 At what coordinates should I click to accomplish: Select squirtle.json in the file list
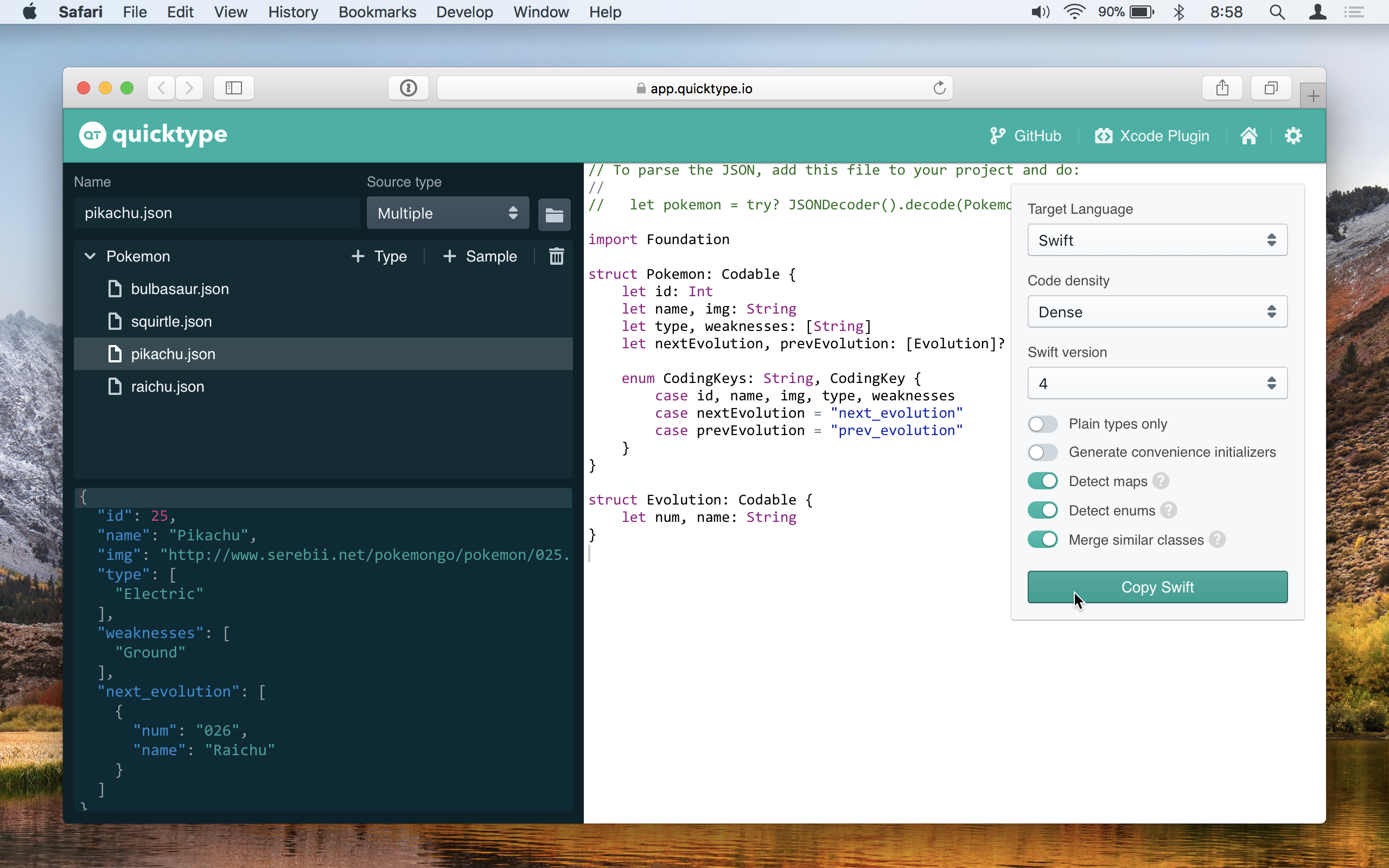170,322
